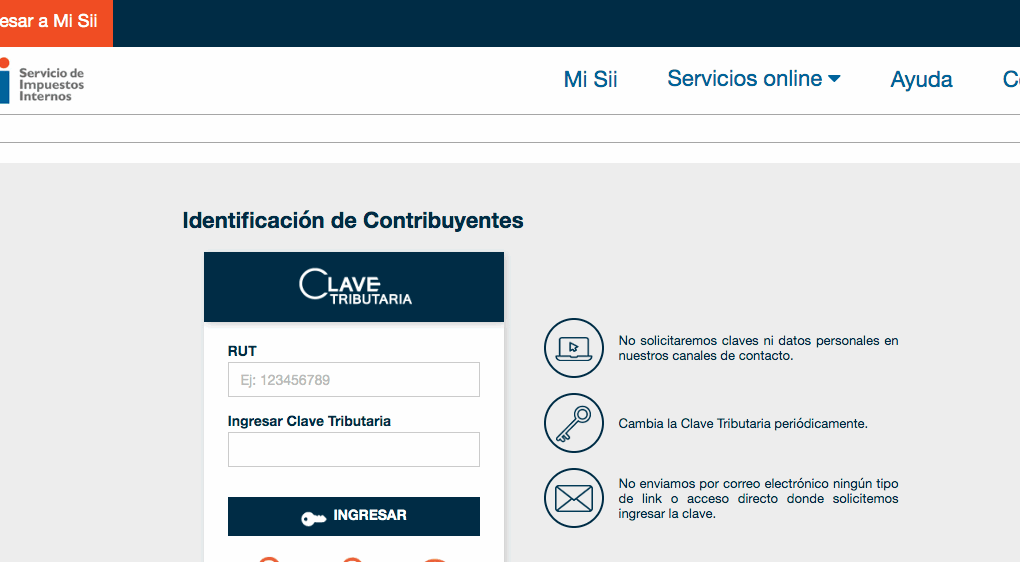Open the Mi Sii menu item

[x=590, y=80]
